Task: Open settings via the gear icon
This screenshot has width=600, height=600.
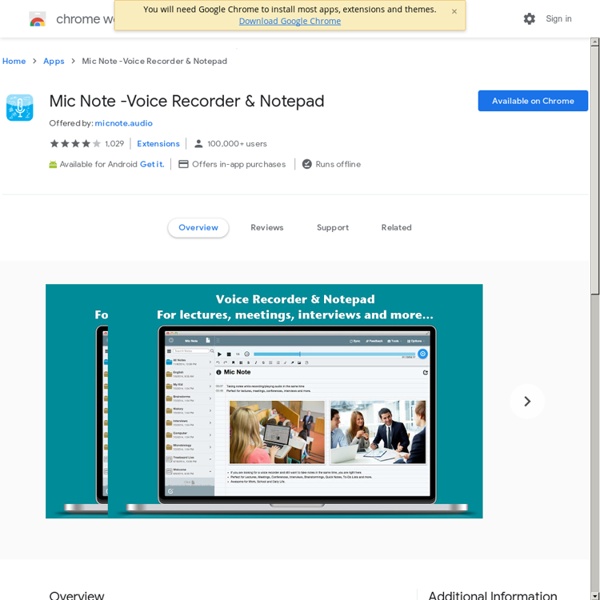Action: (529, 19)
